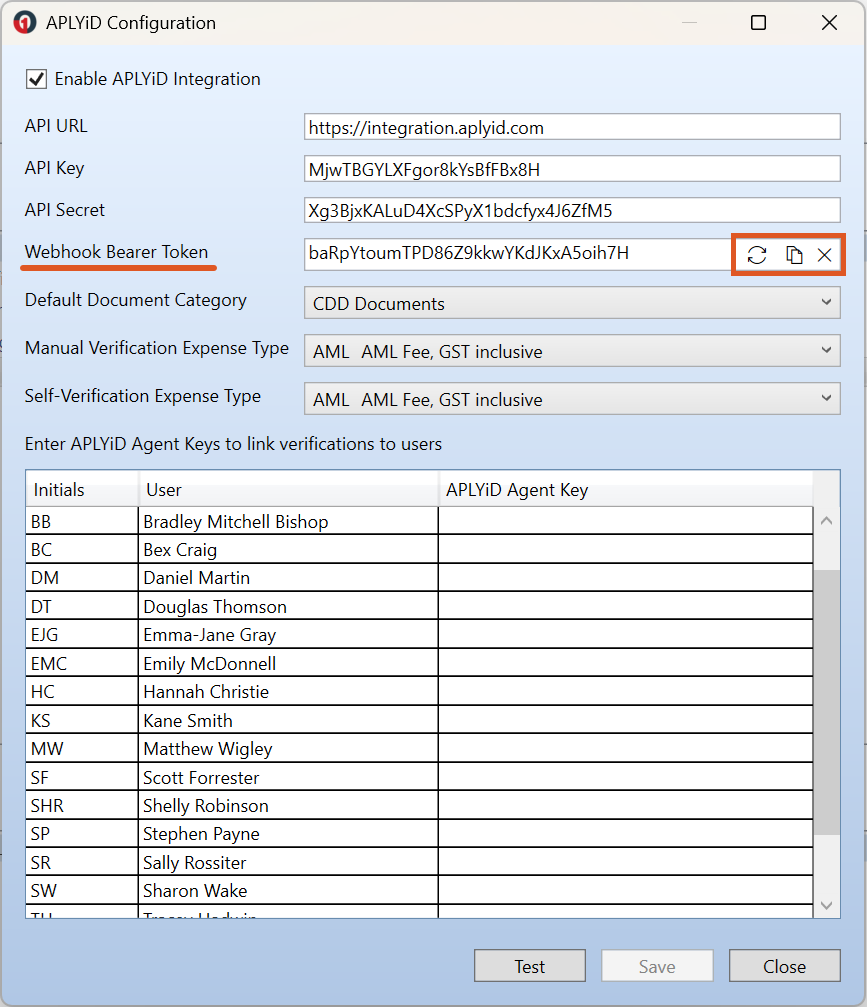
Task: Click the Save button
Action: 657,966
